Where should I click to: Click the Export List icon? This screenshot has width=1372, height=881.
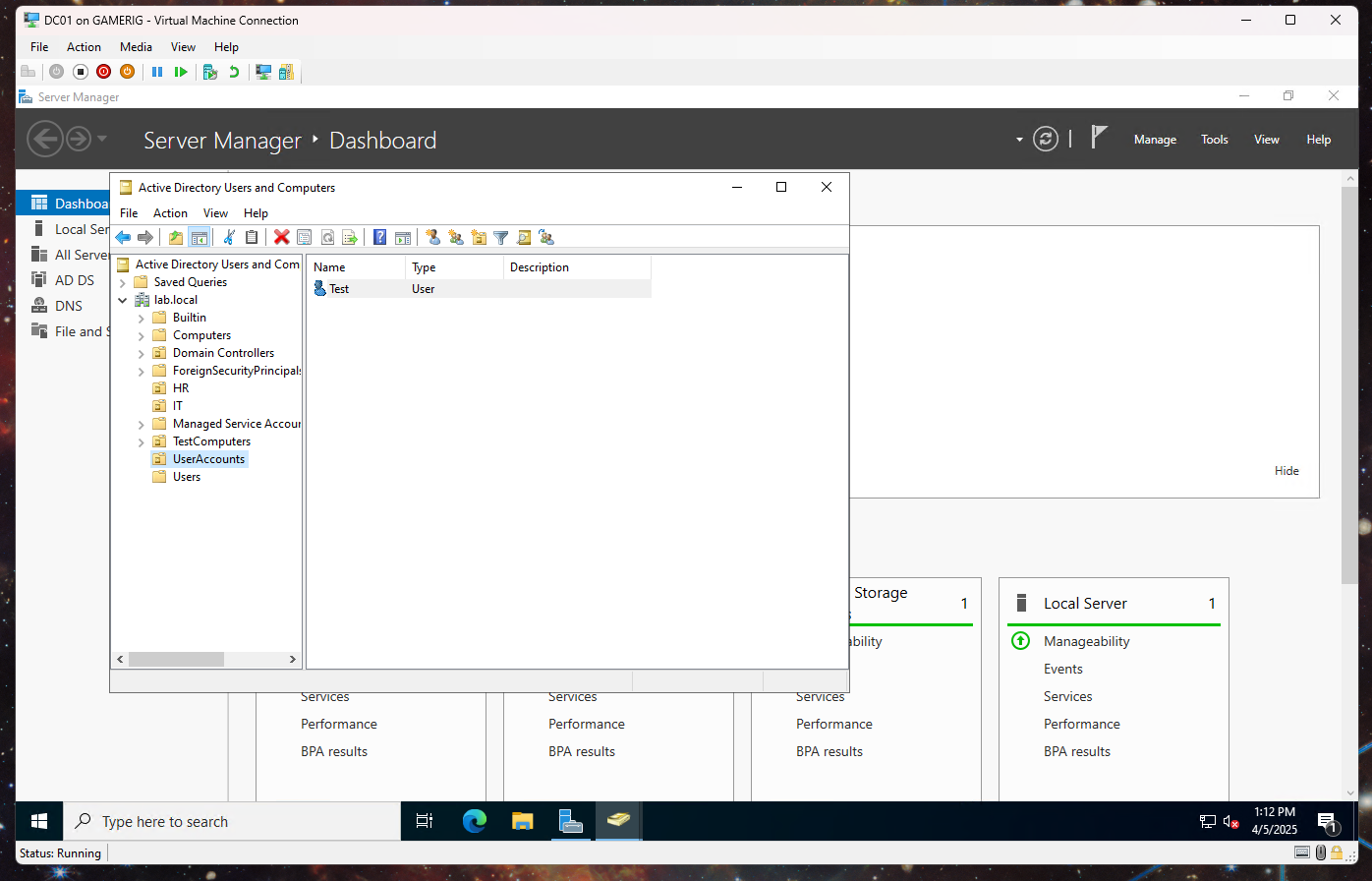[x=349, y=237]
